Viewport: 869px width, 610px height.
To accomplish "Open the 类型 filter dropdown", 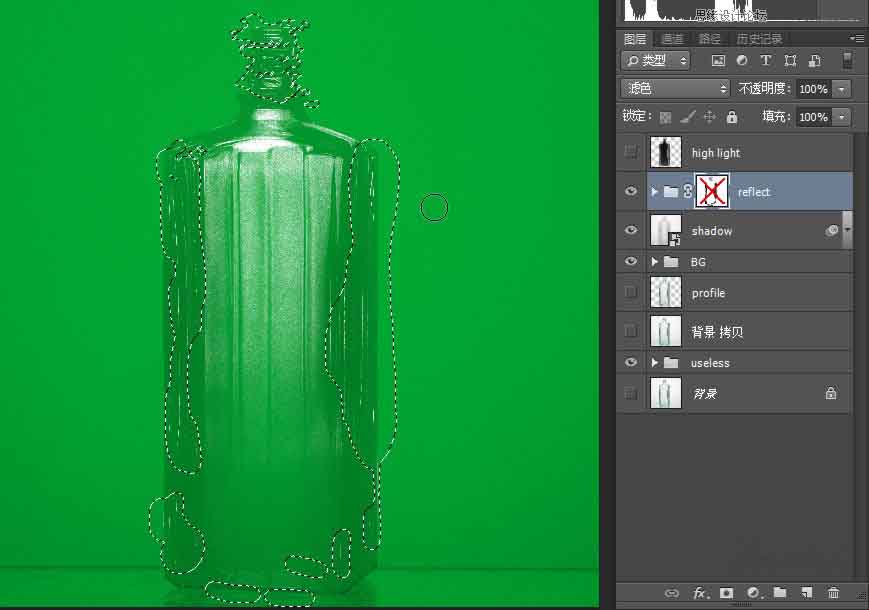I will click(x=656, y=60).
